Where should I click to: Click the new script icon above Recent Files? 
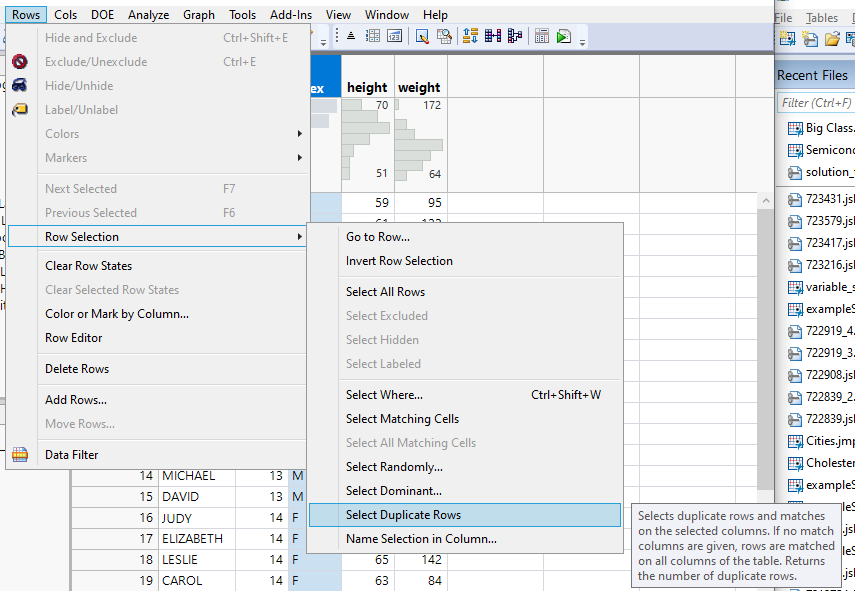[x=810, y=39]
